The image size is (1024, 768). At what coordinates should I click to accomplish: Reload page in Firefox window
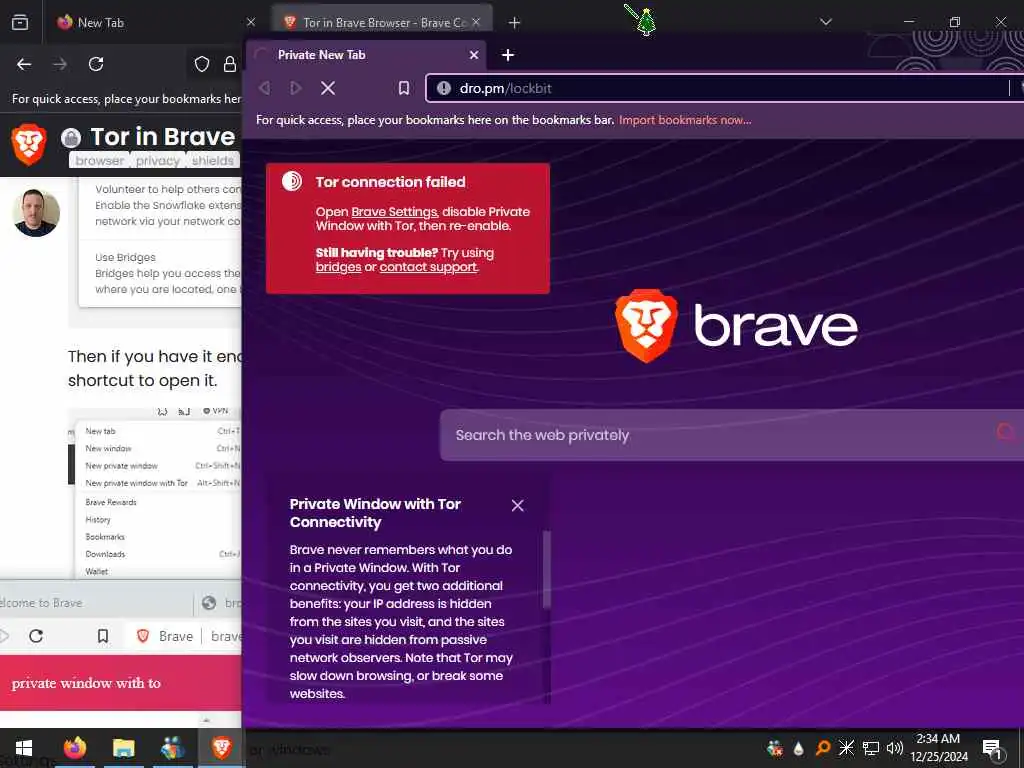tap(96, 64)
